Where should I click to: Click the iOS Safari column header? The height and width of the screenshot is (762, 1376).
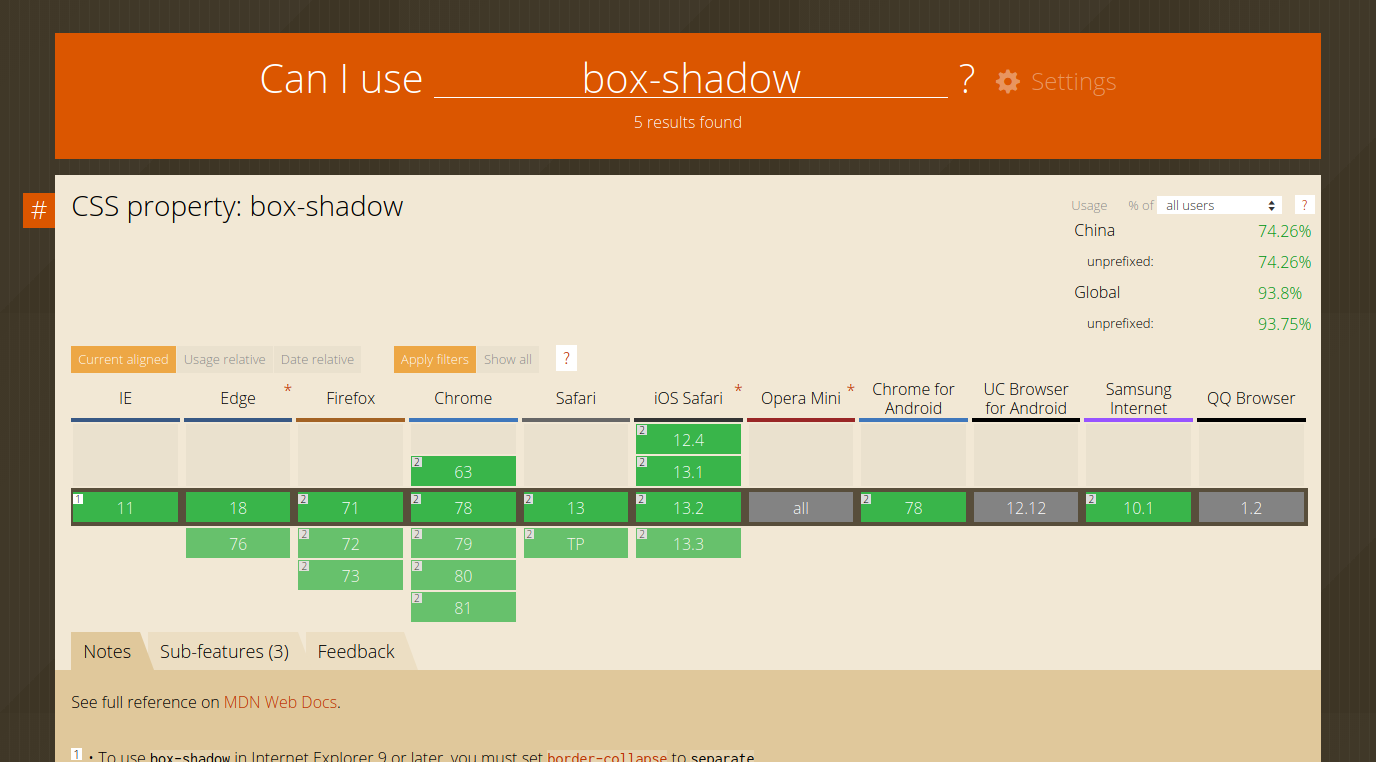coord(688,398)
